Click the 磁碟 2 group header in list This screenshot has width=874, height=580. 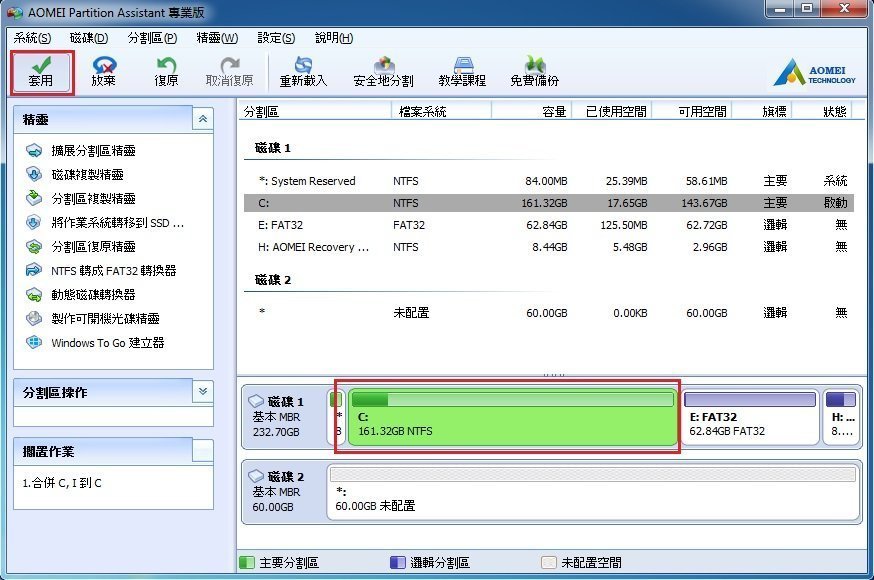tap(273, 280)
